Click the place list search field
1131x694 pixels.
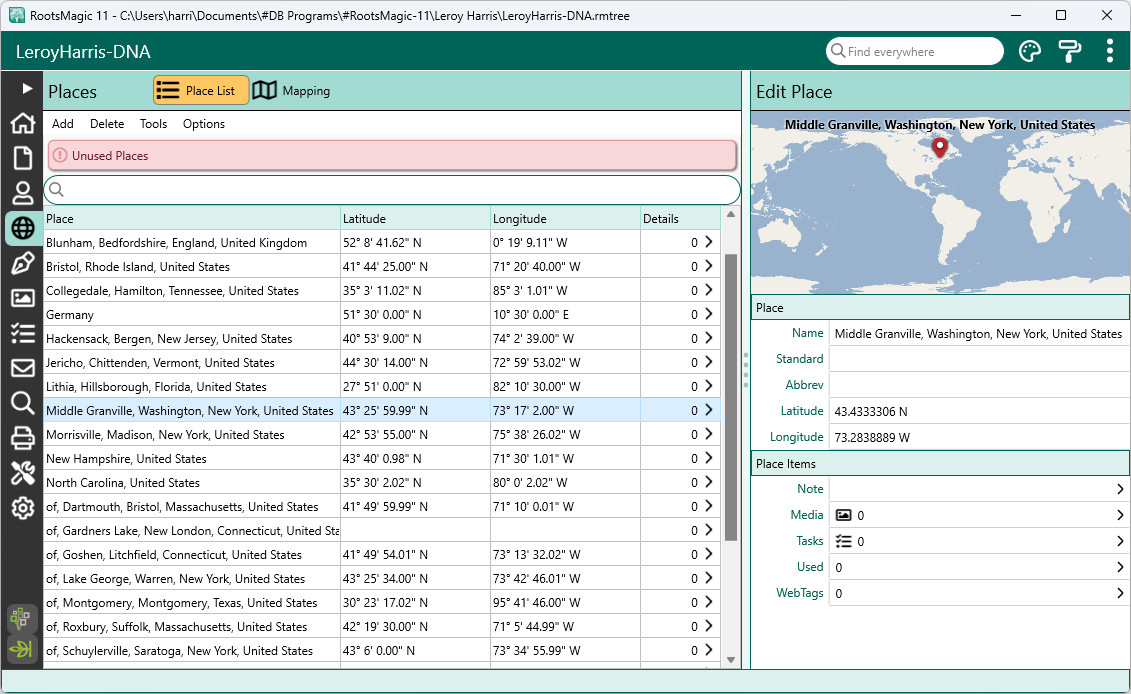(x=392, y=190)
